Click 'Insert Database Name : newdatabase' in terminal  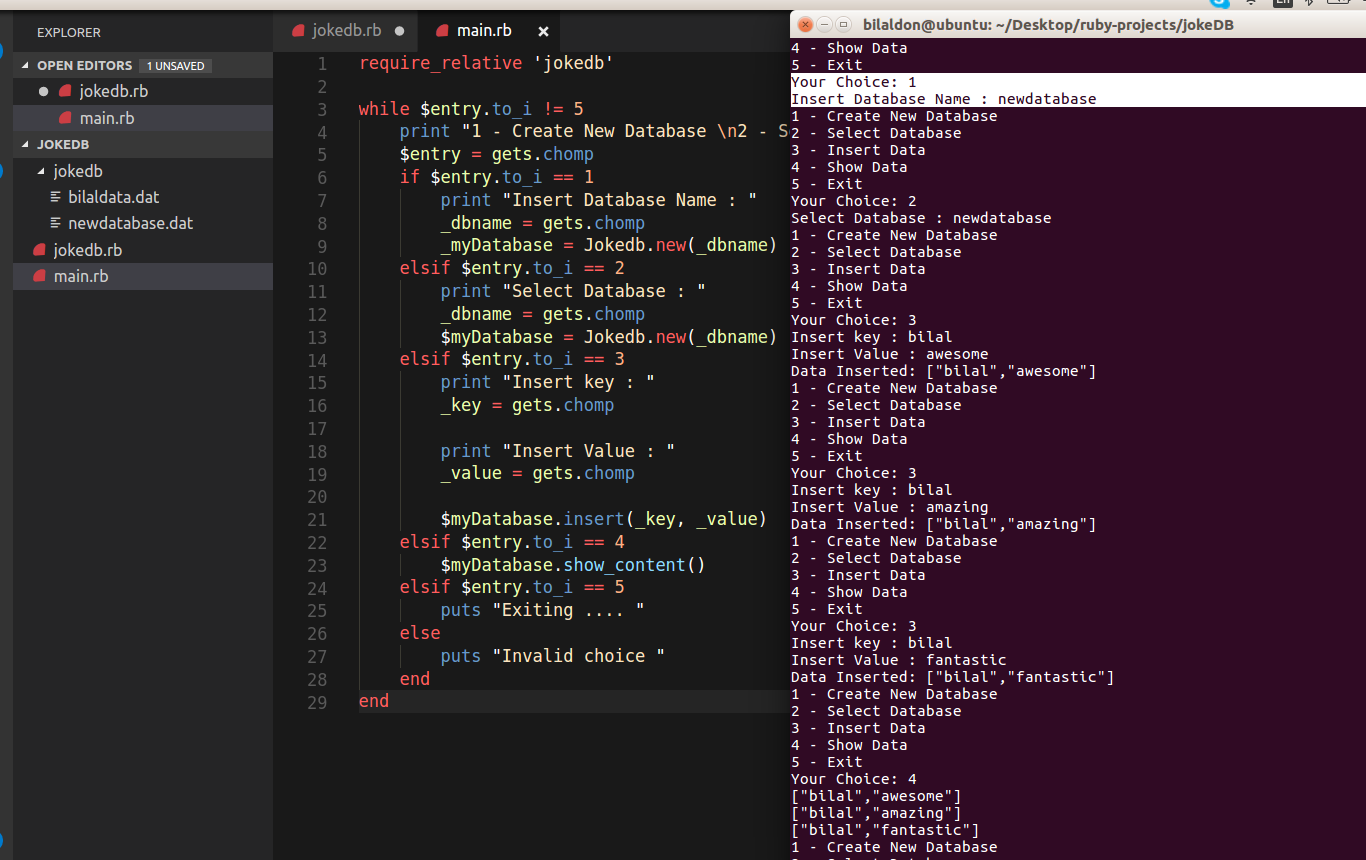tap(944, 99)
